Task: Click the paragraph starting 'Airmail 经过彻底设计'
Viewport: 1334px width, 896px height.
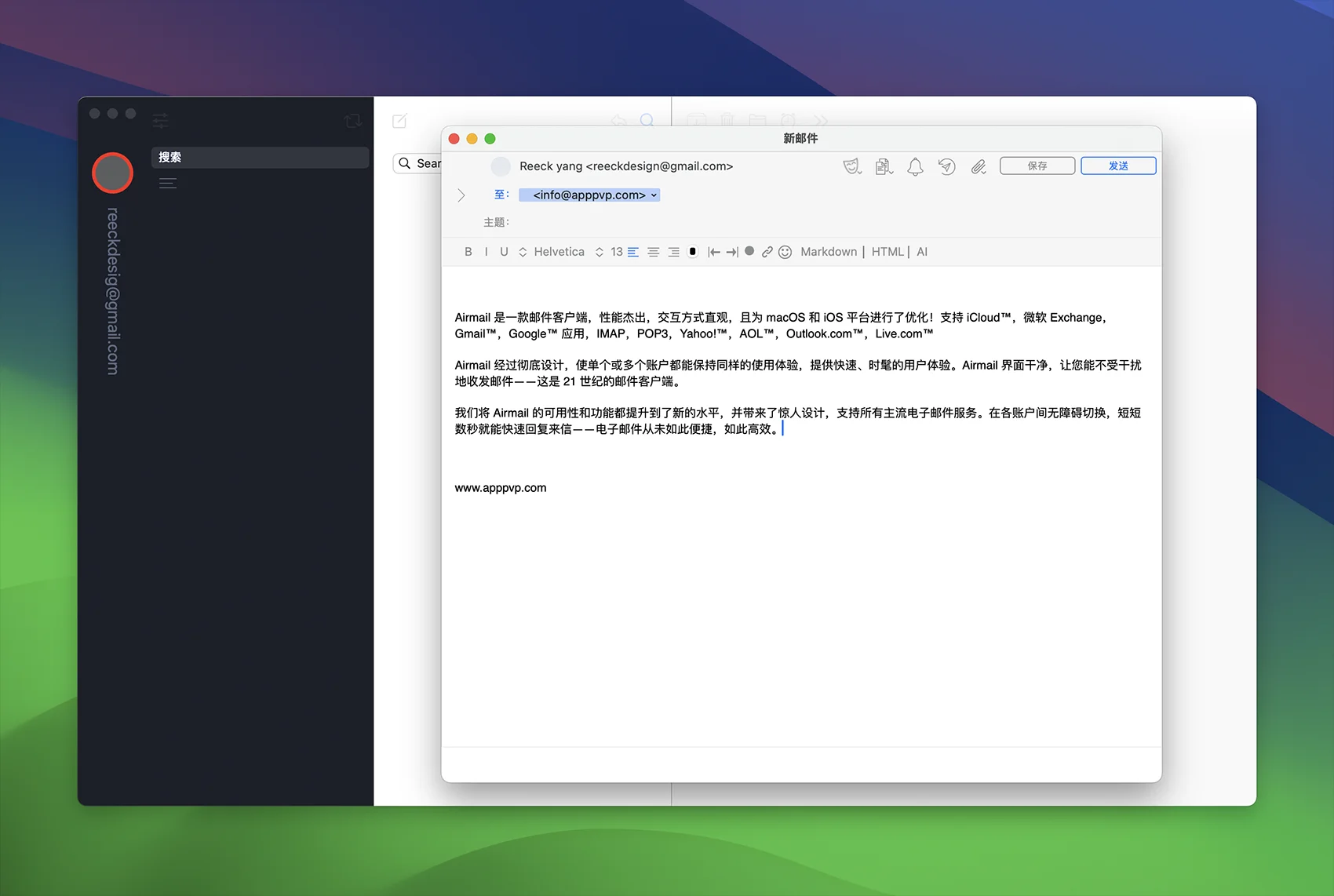Action: [798, 373]
